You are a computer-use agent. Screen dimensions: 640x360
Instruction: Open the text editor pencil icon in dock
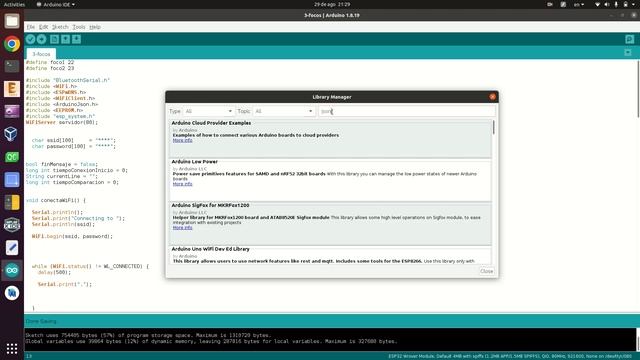click(x=12, y=248)
